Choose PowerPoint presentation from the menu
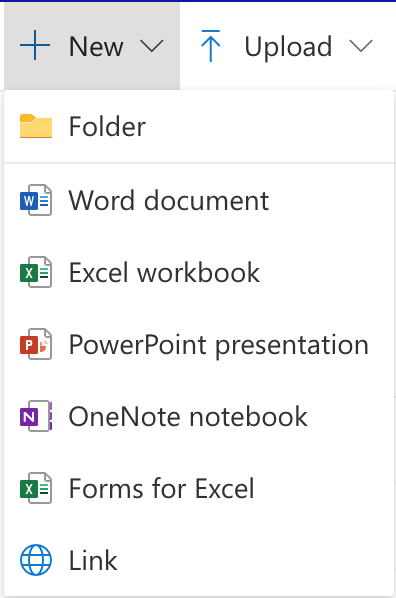The image size is (396, 598). point(199,344)
